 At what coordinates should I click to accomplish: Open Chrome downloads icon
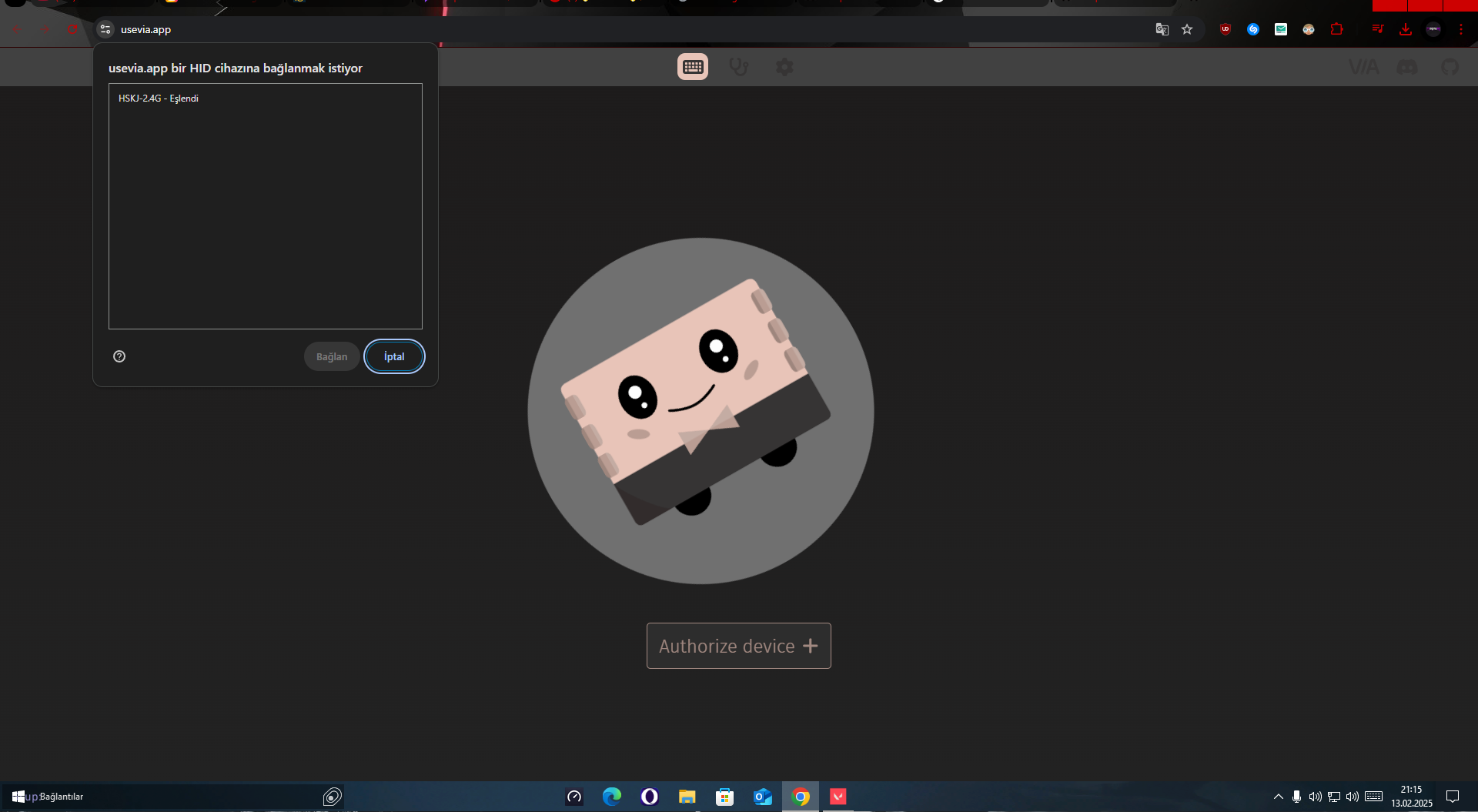(1406, 29)
